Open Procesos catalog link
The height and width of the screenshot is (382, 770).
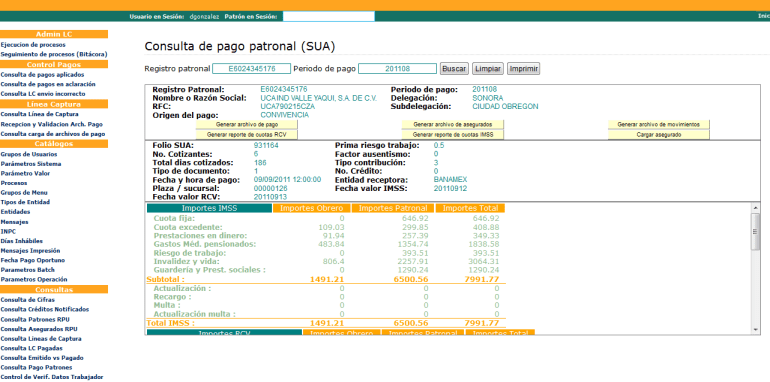(14, 183)
